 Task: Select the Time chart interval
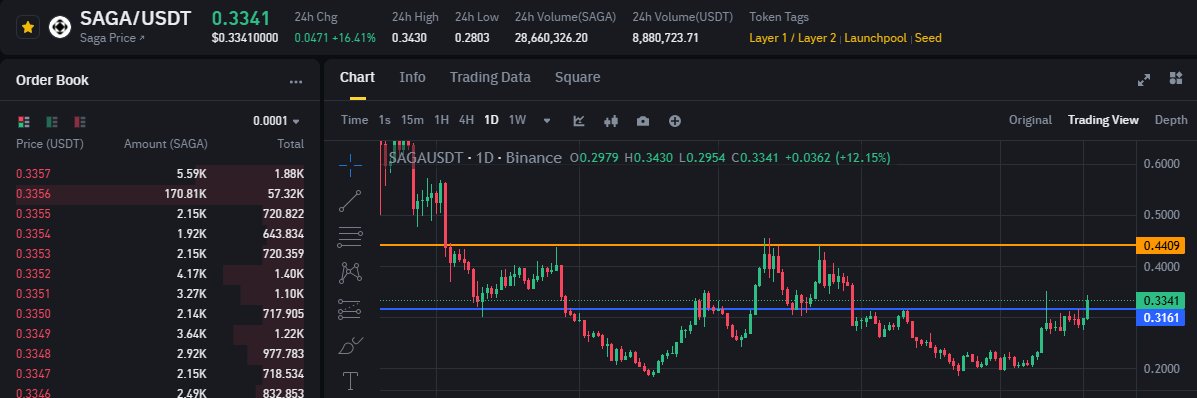tap(354, 120)
